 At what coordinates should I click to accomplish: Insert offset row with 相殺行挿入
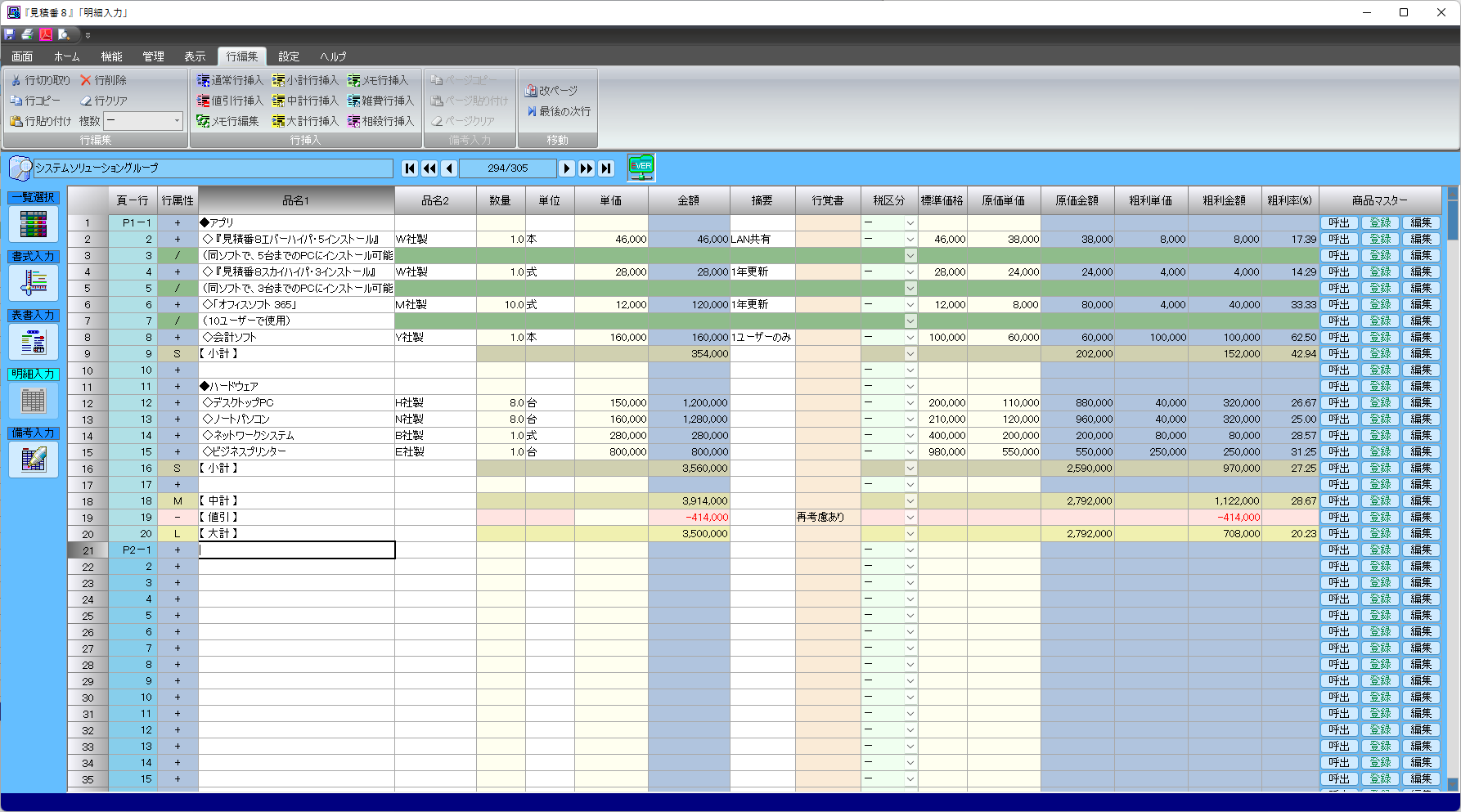[380, 121]
